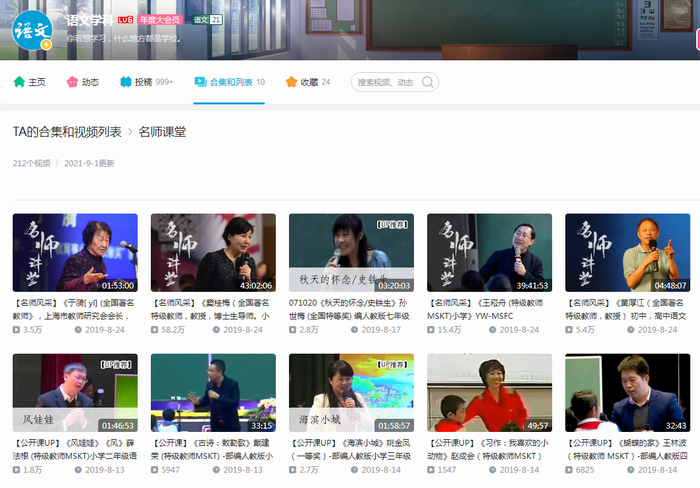Open the 39:41:53 duration video thumbnail
700x488 pixels.
click(x=489, y=252)
